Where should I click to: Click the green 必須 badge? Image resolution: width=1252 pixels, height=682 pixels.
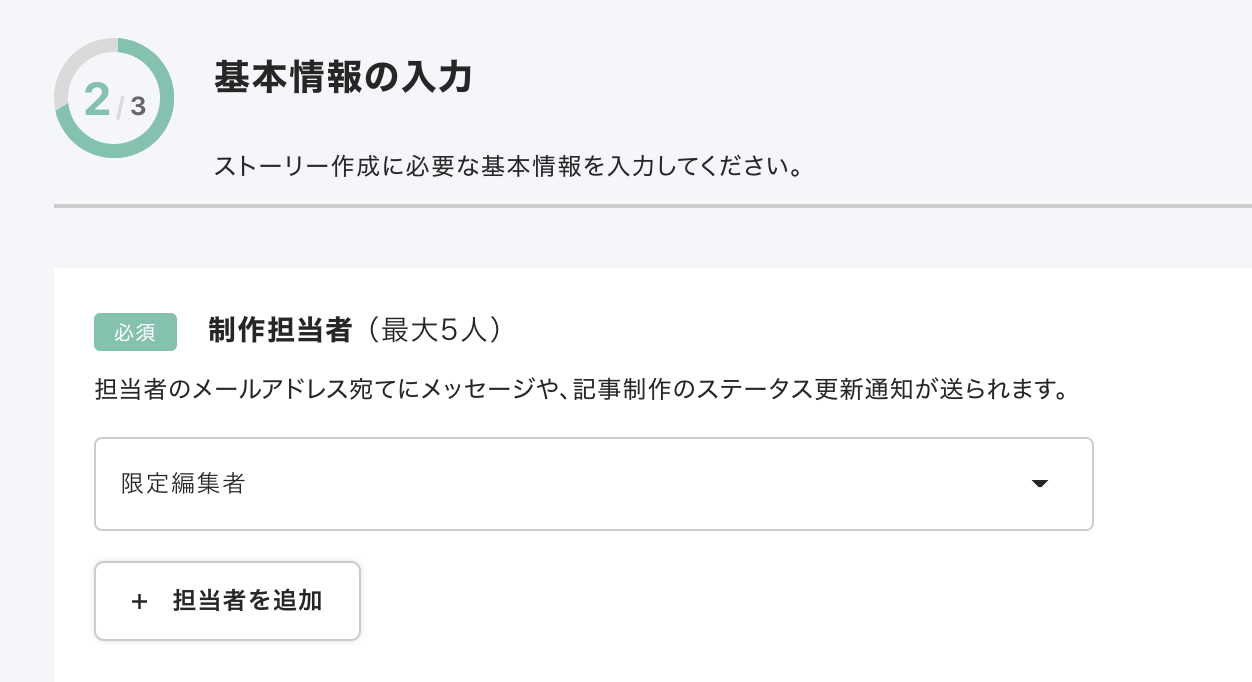click(x=135, y=332)
